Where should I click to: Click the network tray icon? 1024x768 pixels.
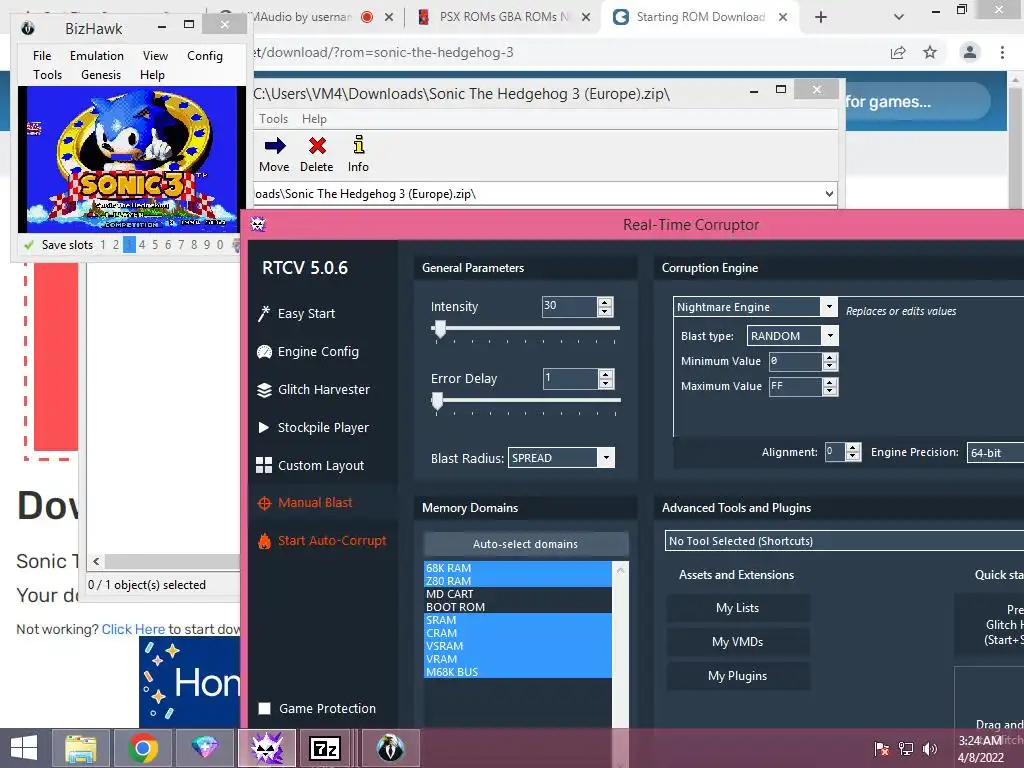pos(906,748)
